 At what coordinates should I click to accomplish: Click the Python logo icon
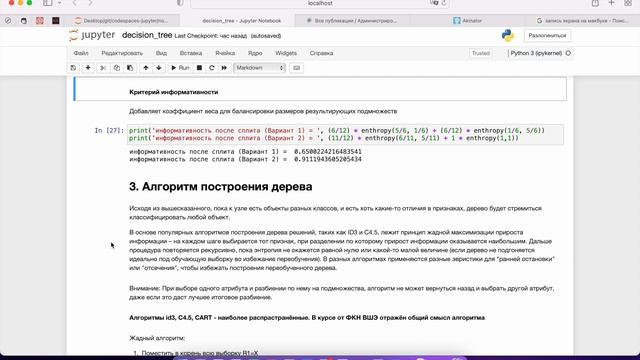coord(508,36)
